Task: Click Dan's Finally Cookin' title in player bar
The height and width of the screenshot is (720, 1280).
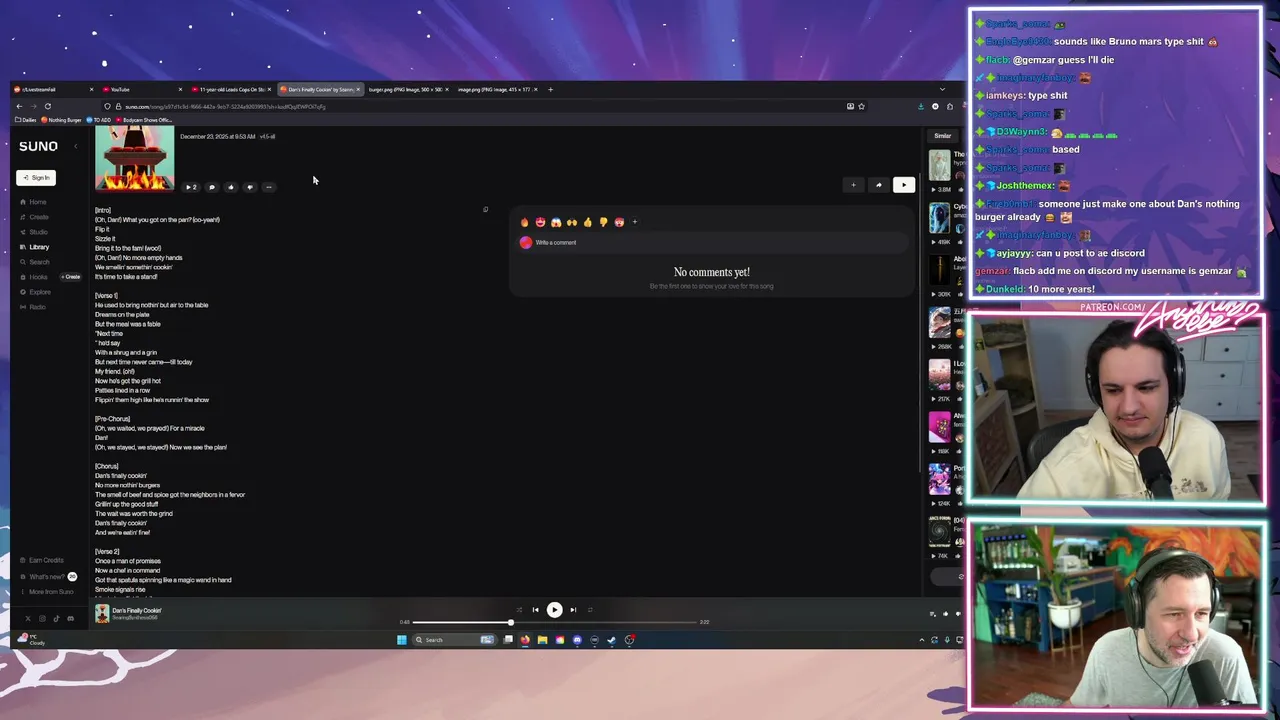Action: pos(137,610)
